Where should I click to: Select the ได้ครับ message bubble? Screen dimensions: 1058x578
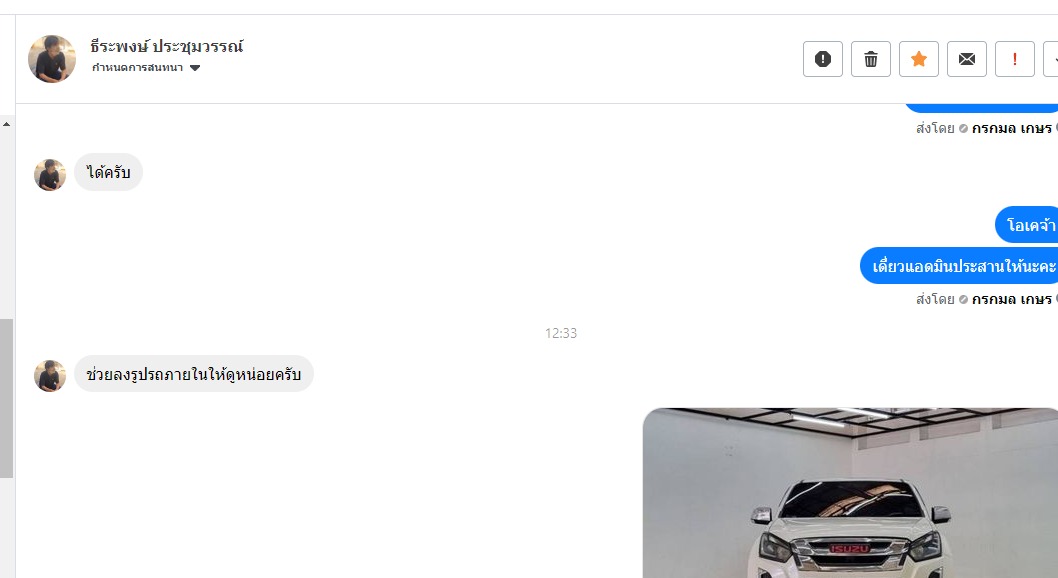point(108,172)
